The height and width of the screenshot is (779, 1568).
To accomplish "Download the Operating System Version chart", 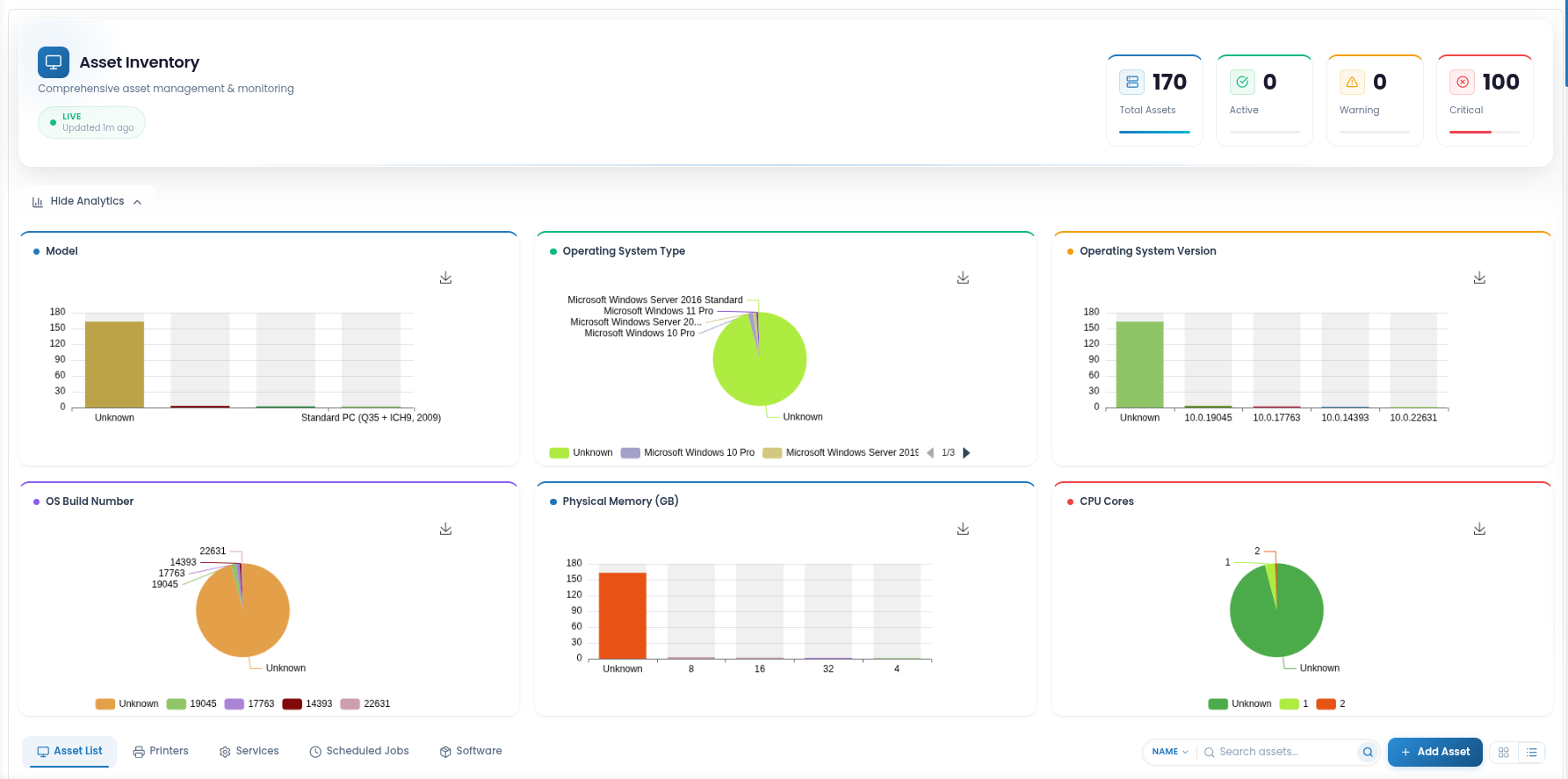I will click(1479, 278).
